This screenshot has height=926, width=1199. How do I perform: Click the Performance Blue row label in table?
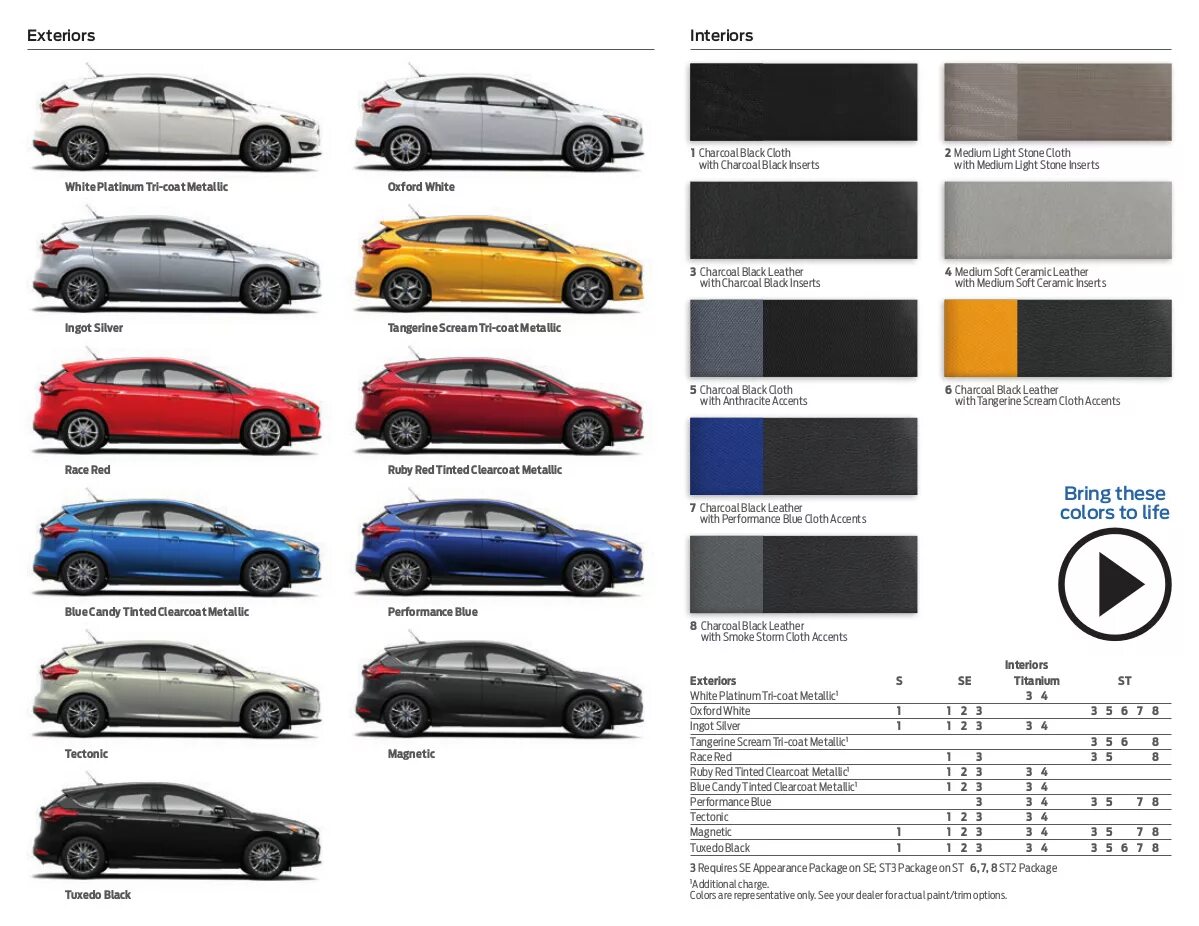730,802
